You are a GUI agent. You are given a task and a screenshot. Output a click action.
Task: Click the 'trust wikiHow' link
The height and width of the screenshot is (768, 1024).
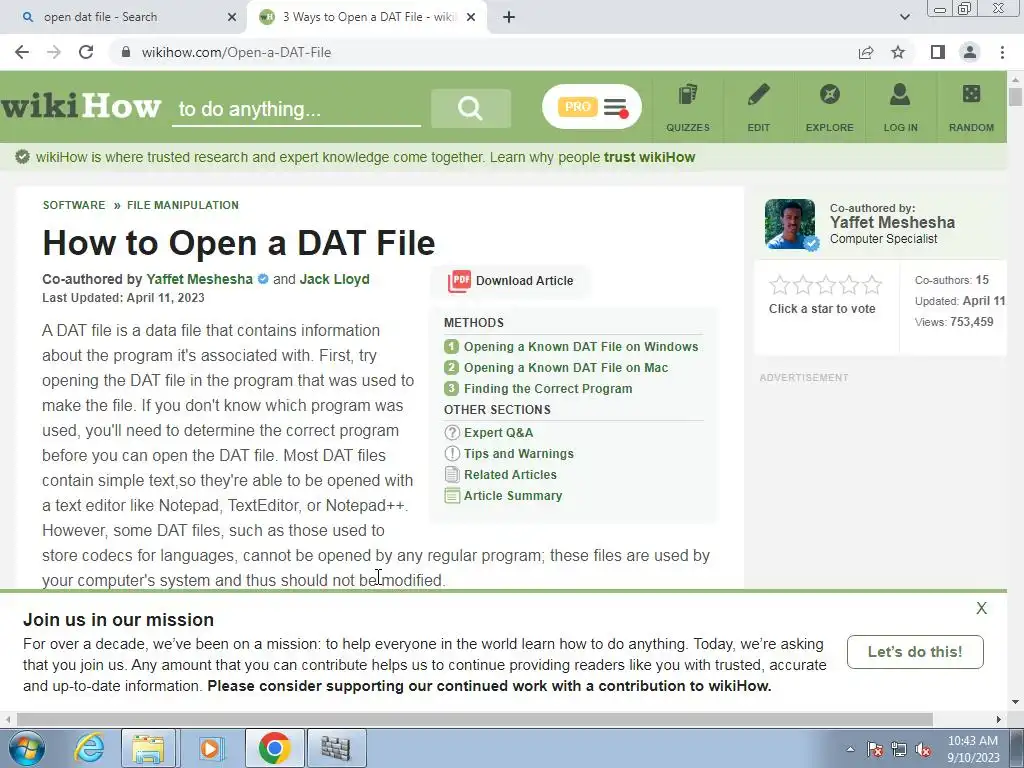coord(649,157)
